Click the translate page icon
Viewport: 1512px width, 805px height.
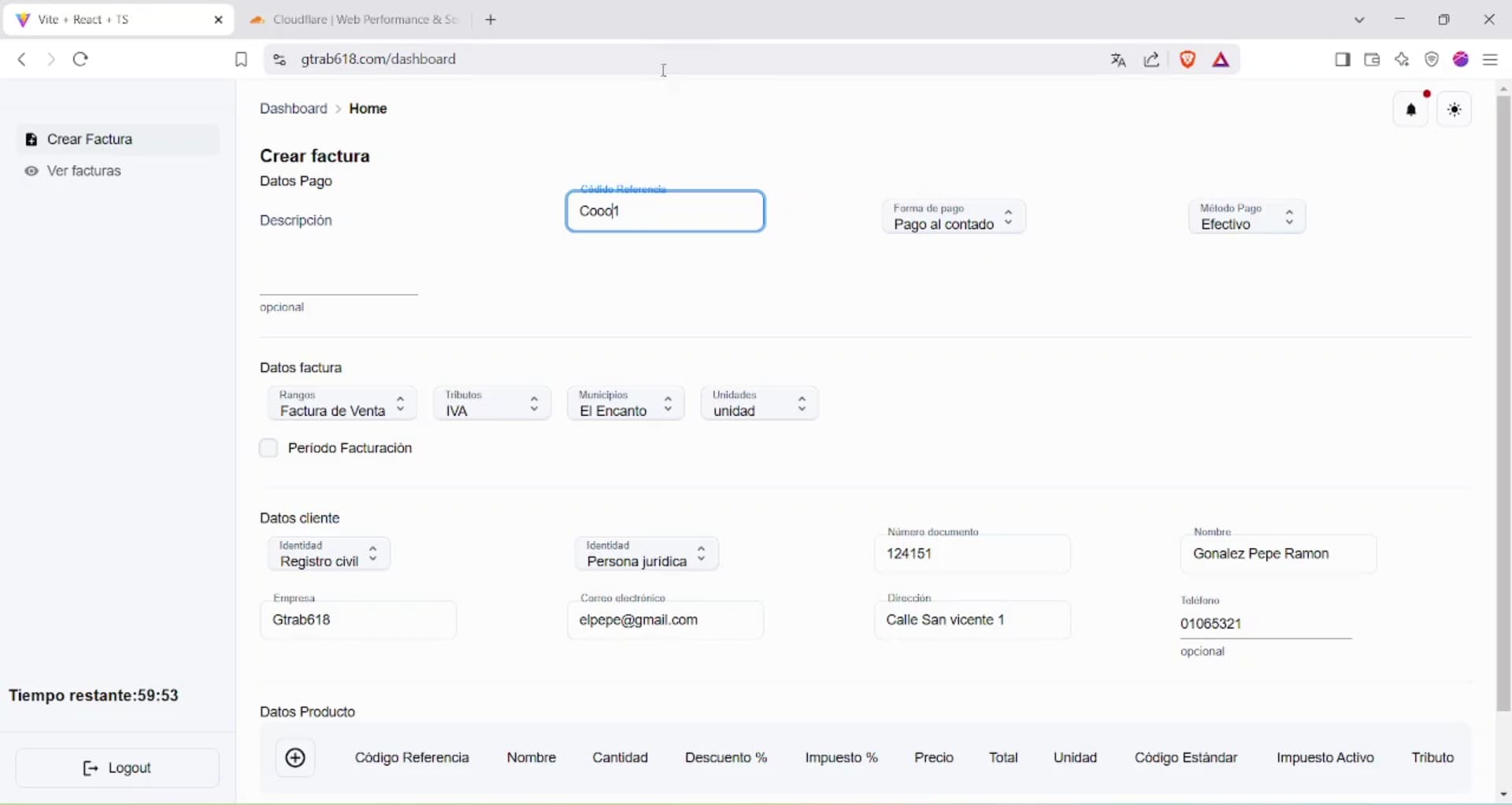(x=1119, y=59)
